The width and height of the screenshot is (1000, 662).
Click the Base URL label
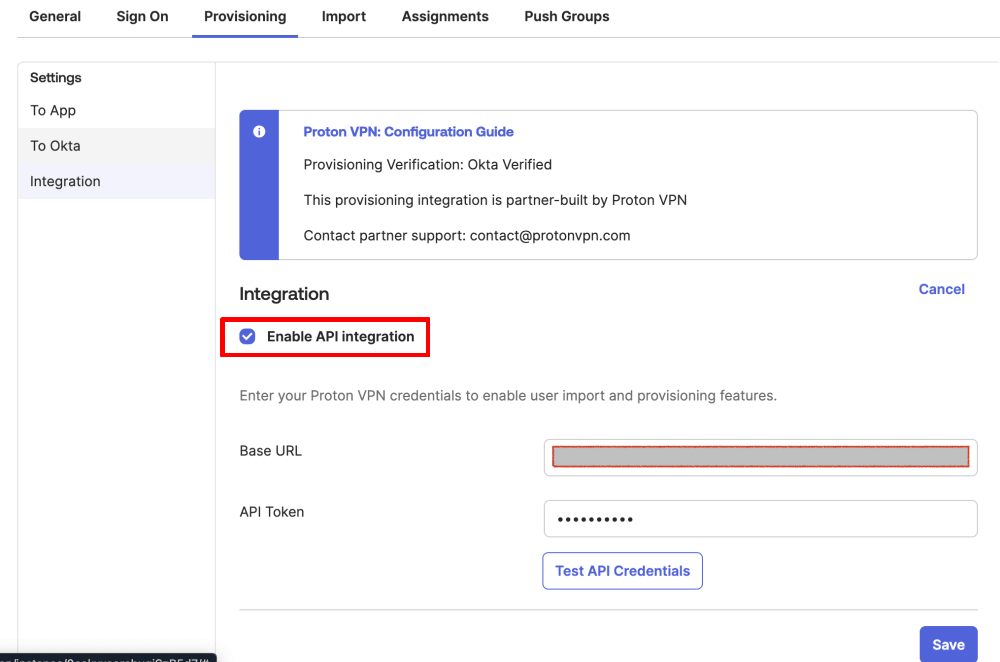click(x=270, y=451)
